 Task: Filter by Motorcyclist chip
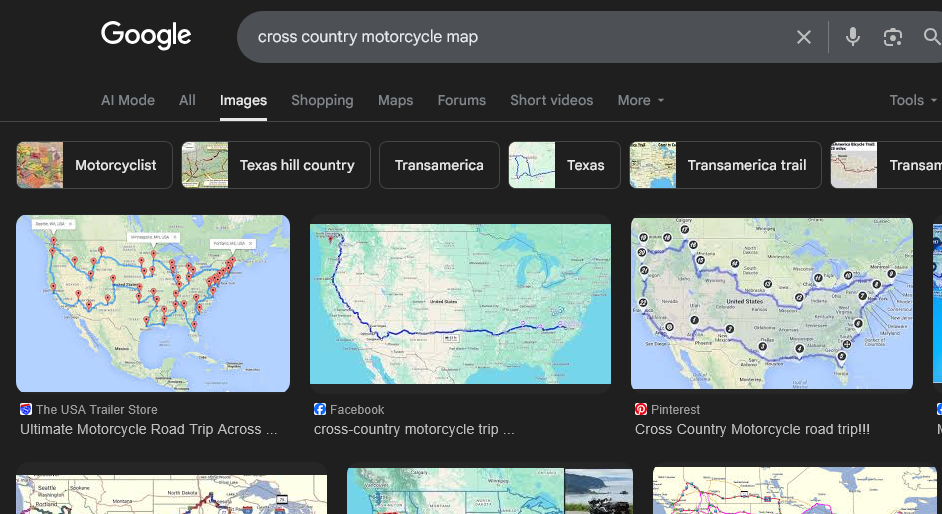tap(94, 165)
